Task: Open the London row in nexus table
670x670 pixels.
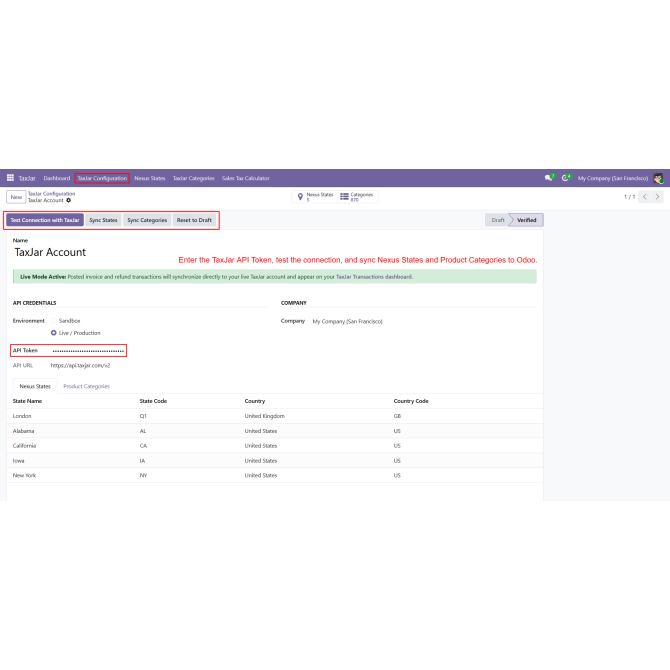Action: point(275,416)
